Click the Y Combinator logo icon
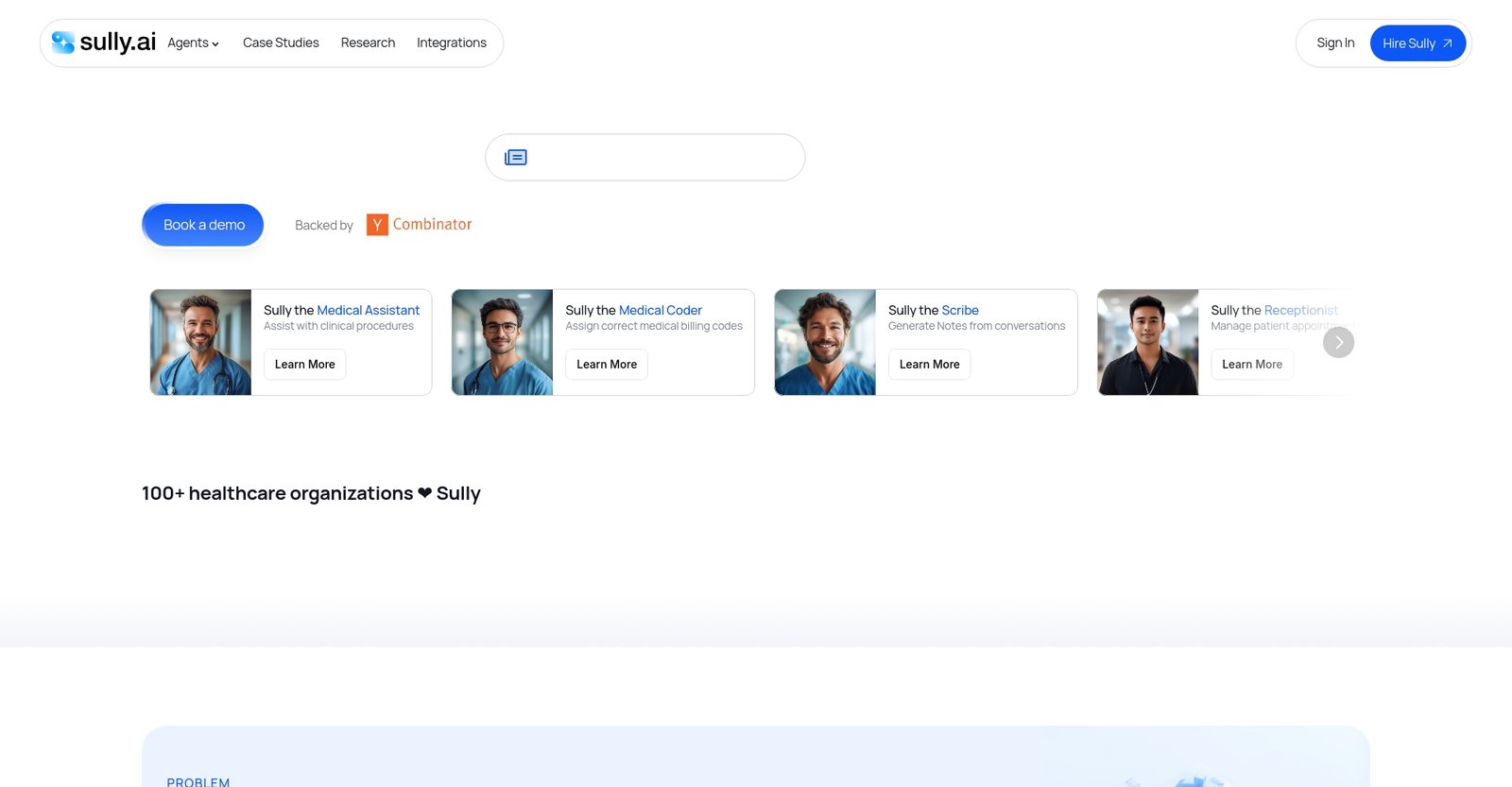The image size is (1512, 787). (x=377, y=225)
